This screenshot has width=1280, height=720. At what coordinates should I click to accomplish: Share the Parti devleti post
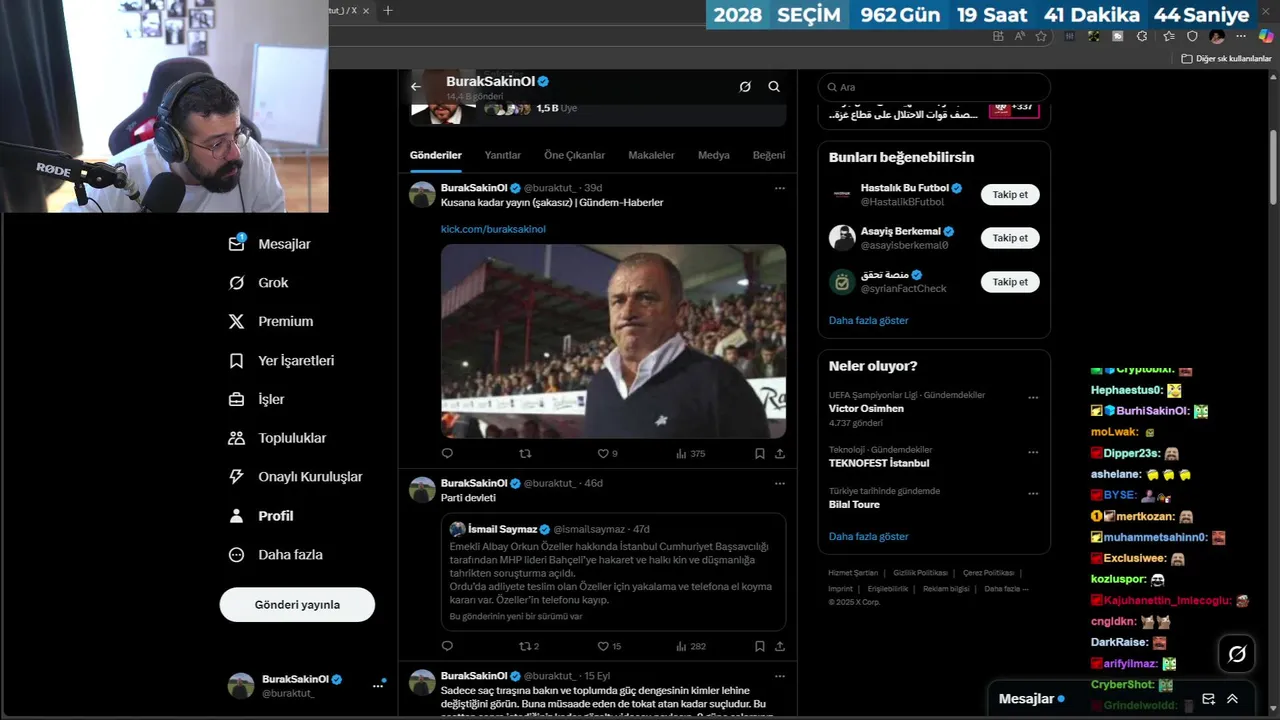780,646
